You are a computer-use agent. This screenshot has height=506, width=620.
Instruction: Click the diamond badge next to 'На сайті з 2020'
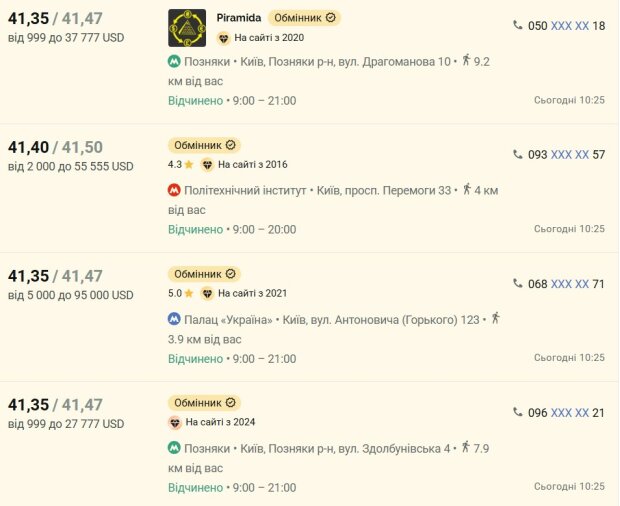click(223, 38)
